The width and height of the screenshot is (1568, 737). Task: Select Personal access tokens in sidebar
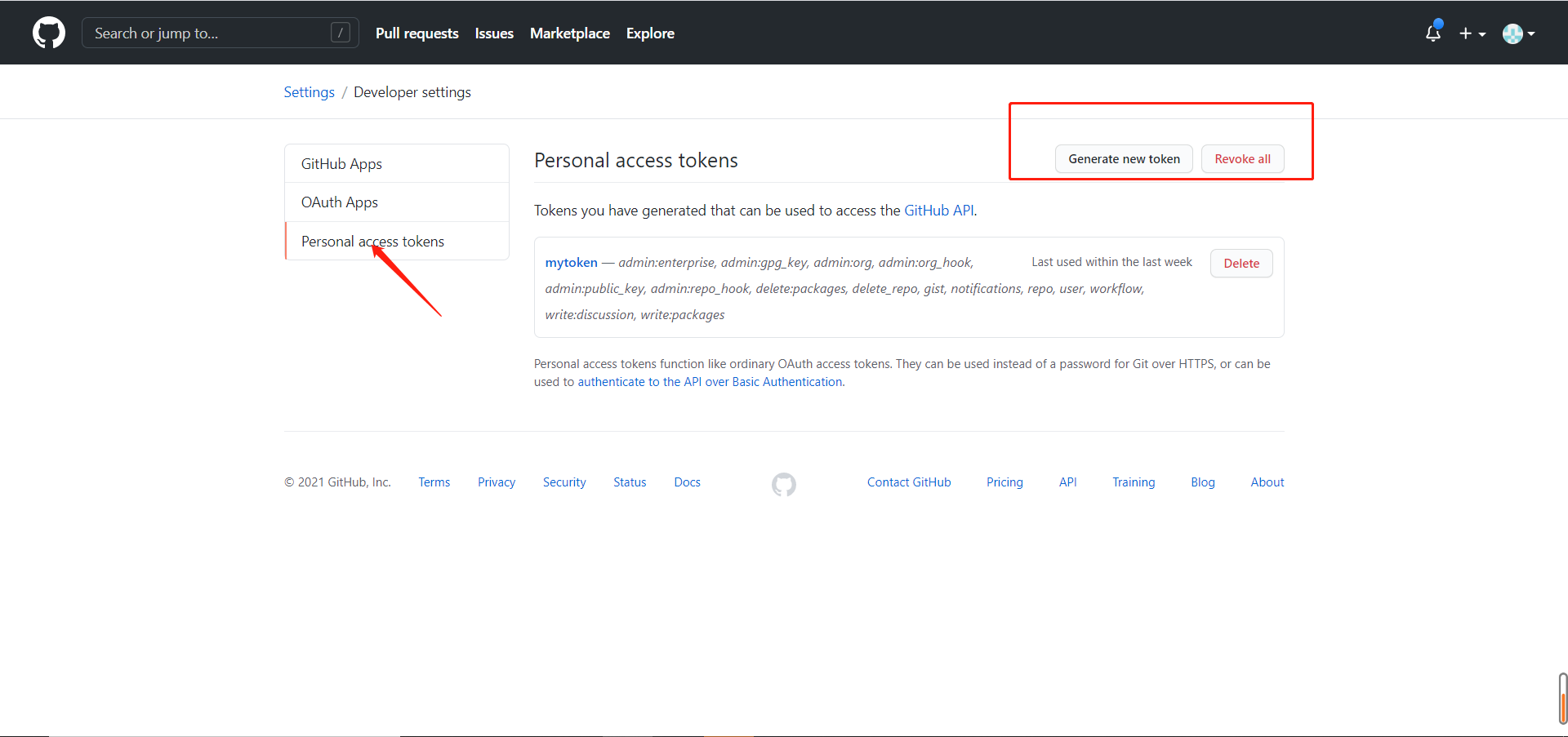(x=397, y=241)
